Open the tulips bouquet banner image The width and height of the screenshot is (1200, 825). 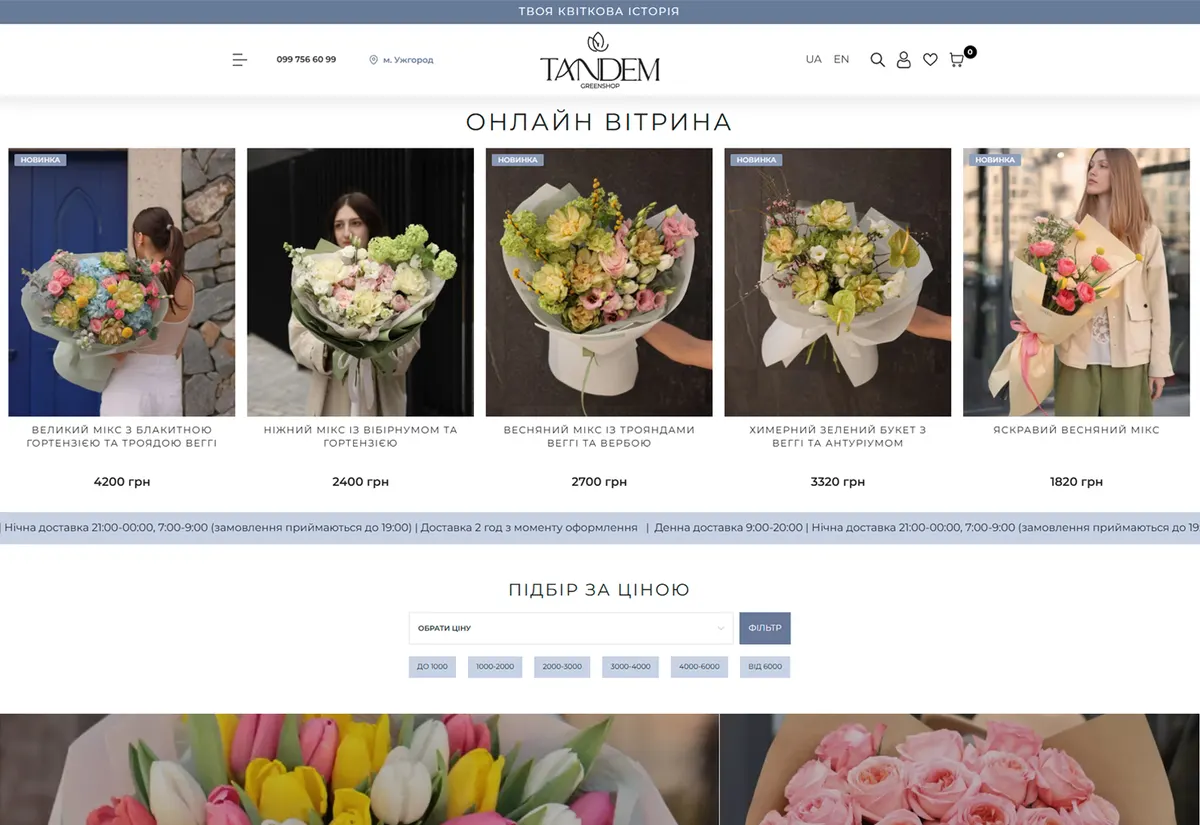(359, 769)
